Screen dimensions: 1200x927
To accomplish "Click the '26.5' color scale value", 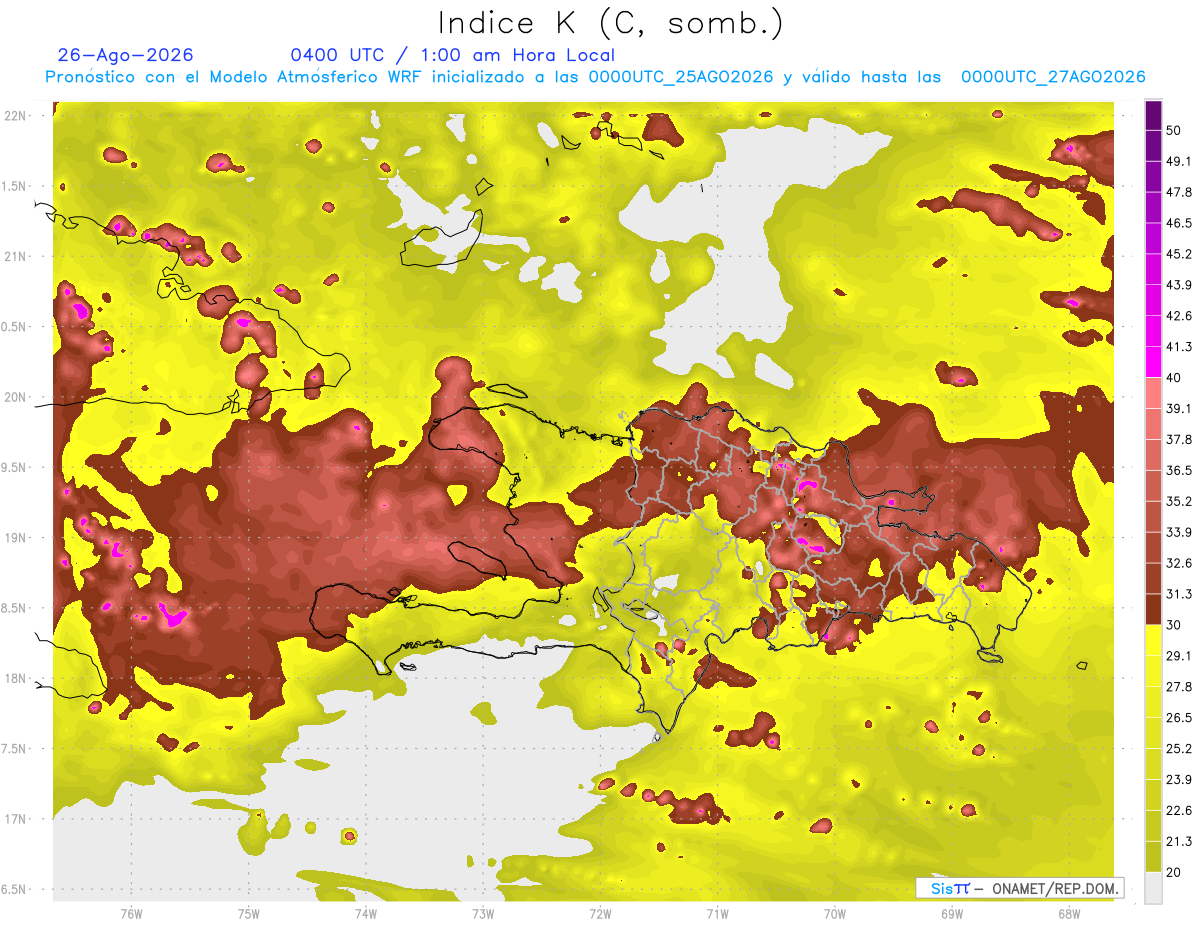I will click(x=1178, y=717).
